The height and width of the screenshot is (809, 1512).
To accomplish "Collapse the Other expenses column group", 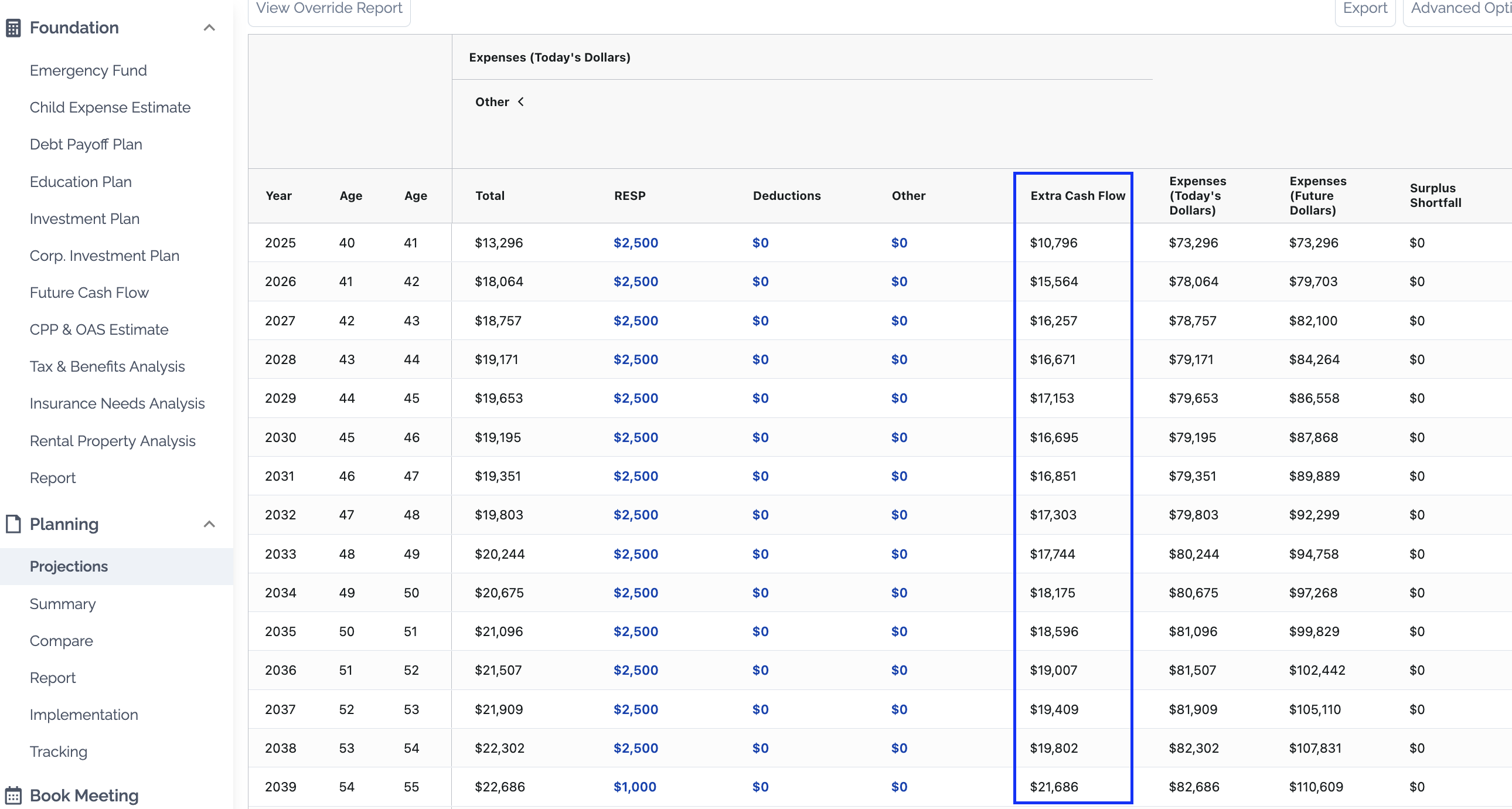I will click(520, 102).
